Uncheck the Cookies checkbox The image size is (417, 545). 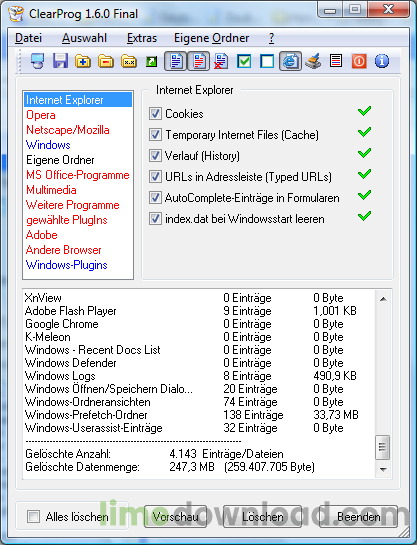(155, 114)
